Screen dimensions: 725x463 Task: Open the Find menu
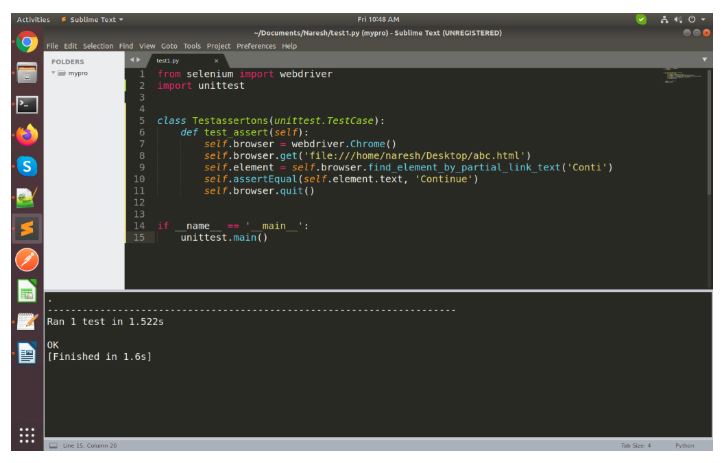pyautogui.click(x=126, y=46)
